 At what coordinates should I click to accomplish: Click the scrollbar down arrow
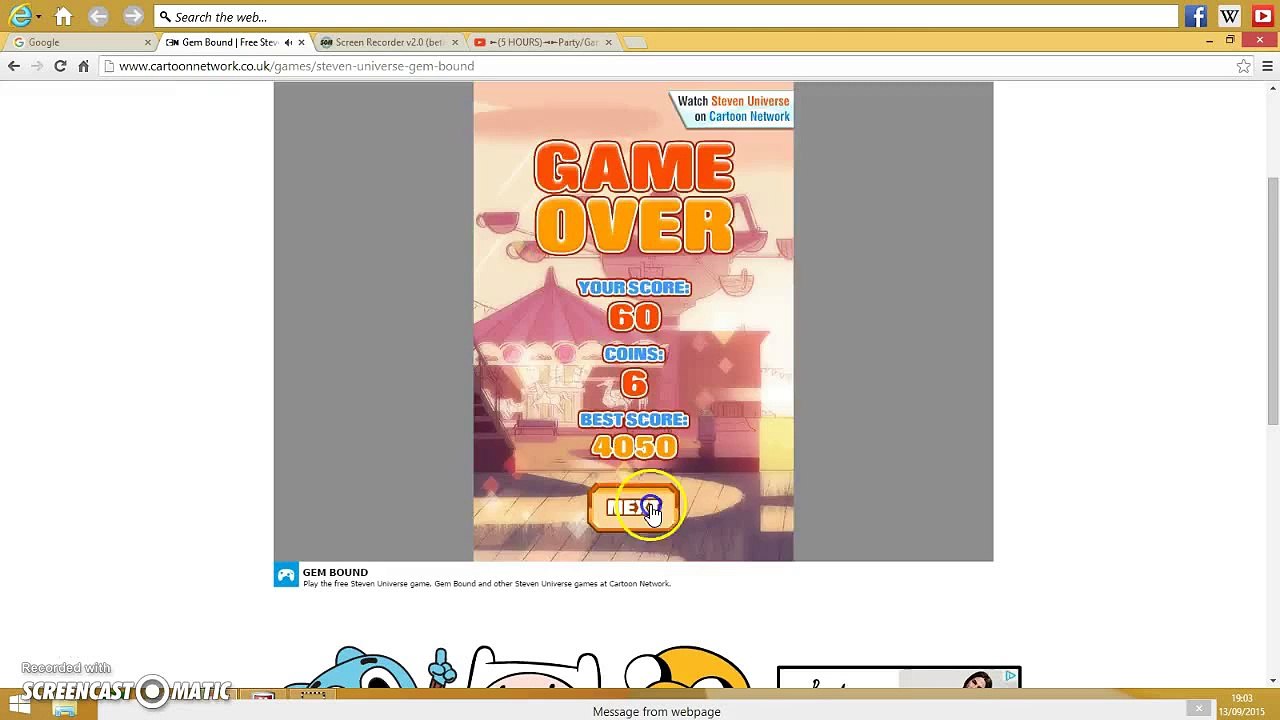(x=1272, y=682)
